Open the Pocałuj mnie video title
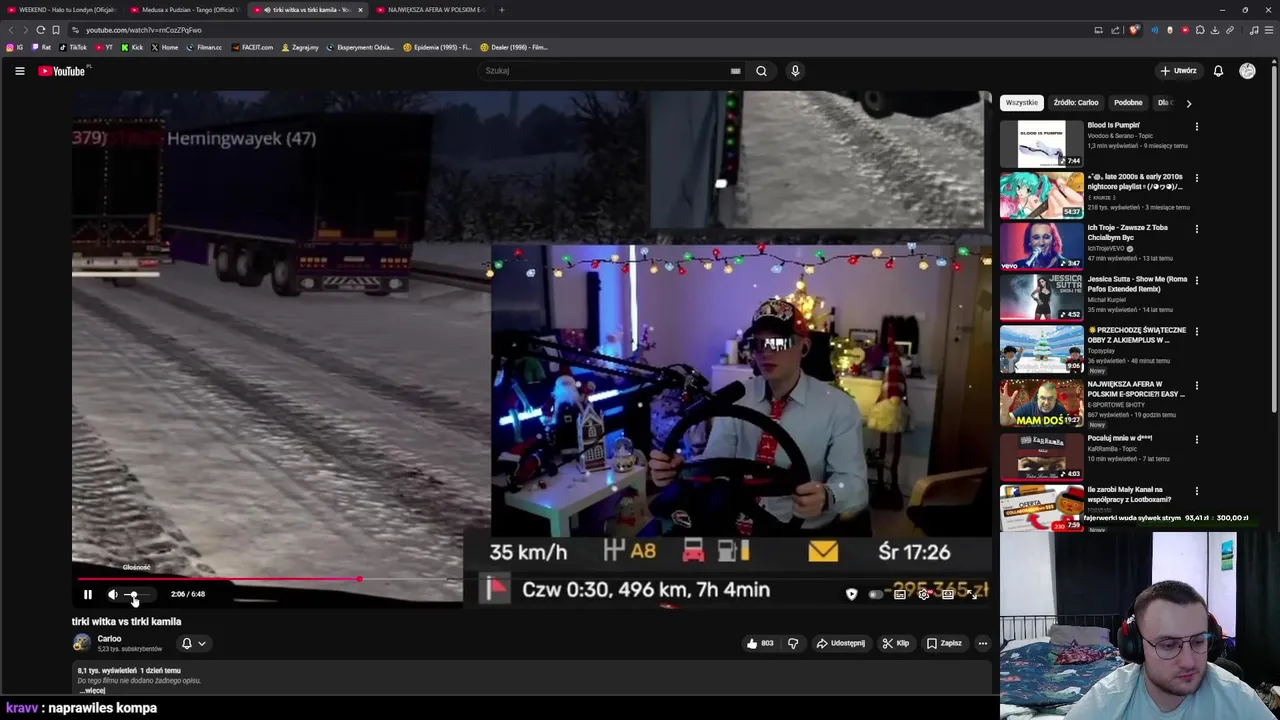Viewport: 1280px width, 720px height. click(1119, 438)
